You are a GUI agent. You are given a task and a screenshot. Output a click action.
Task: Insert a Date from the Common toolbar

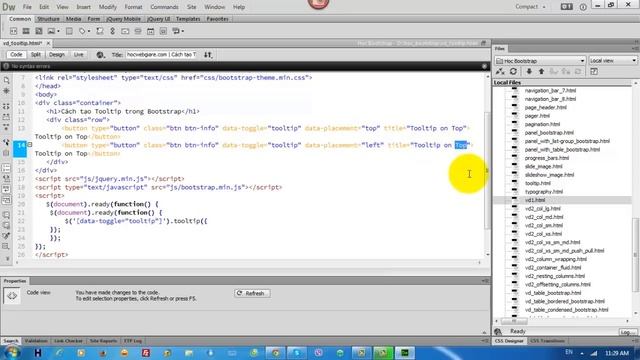pyautogui.click(x=151, y=31)
